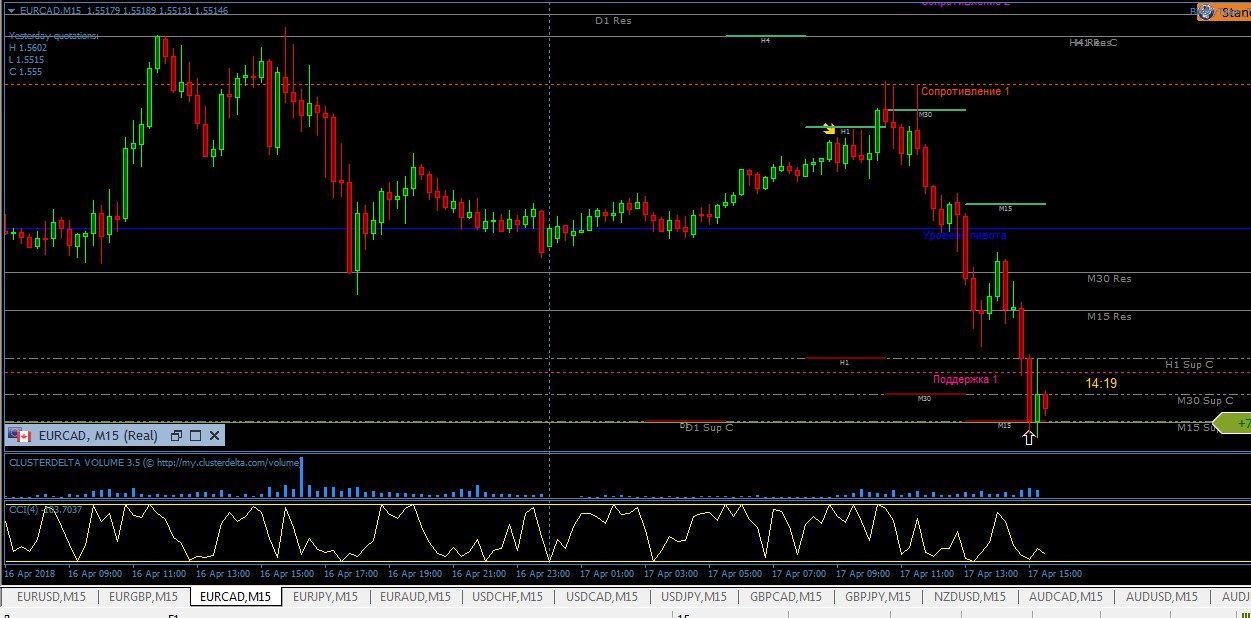1251x618 pixels.
Task: Click the 'M30 Res' level label
Action: [x=1109, y=279]
